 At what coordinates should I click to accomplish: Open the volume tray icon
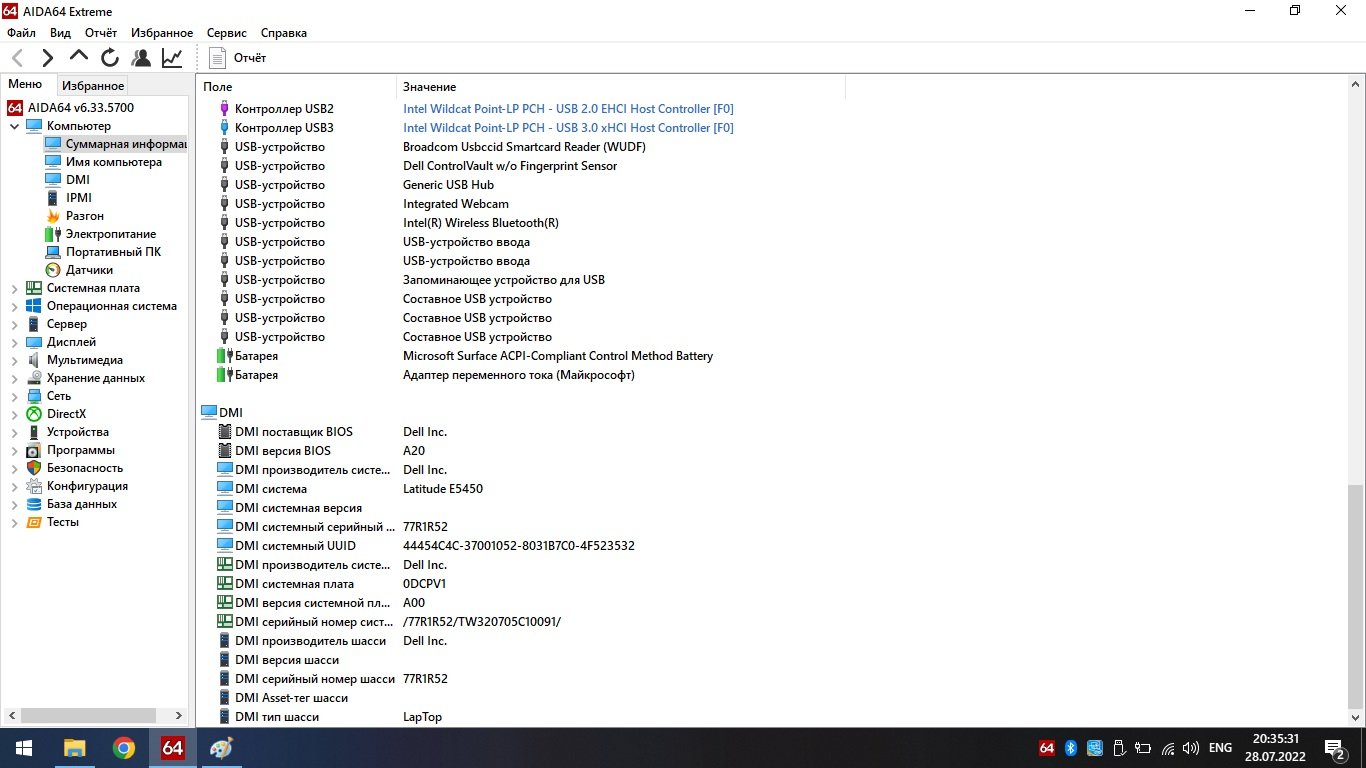click(x=1190, y=748)
